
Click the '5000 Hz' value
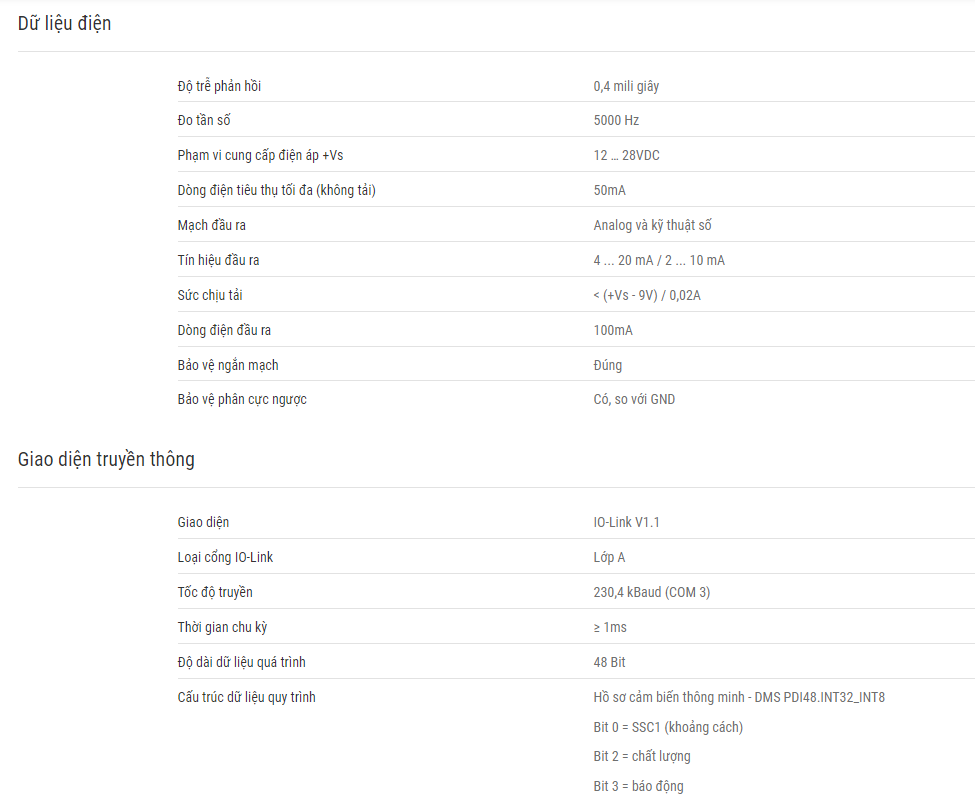point(616,120)
